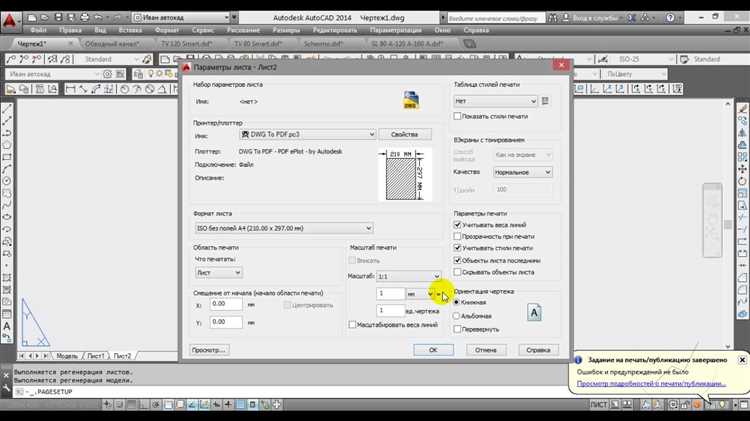Open the мм units dropdown
Screen dimensions: 750x421
coord(420,294)
